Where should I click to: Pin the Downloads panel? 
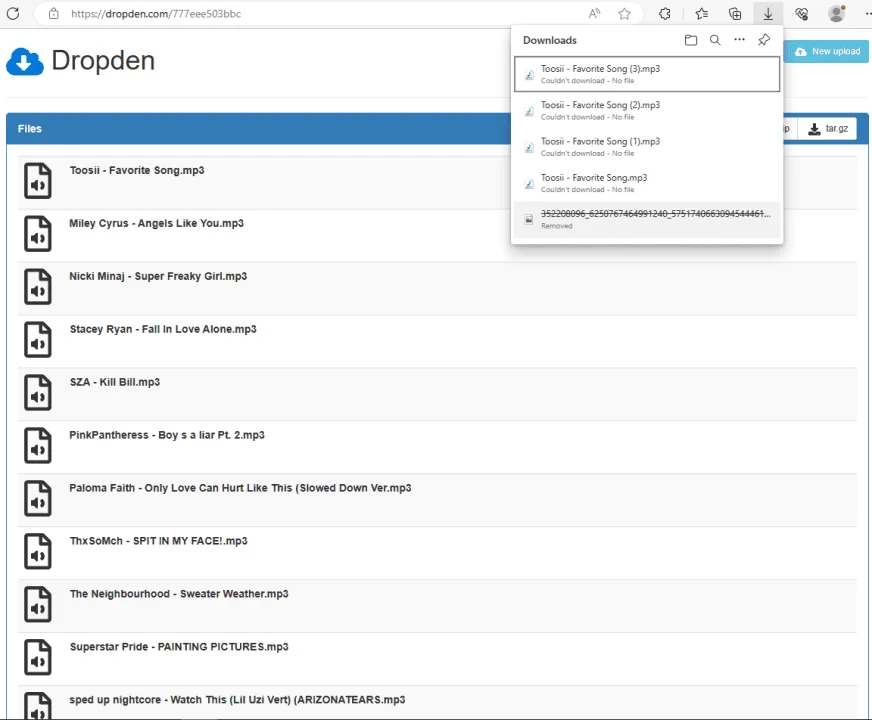[764, 39]
